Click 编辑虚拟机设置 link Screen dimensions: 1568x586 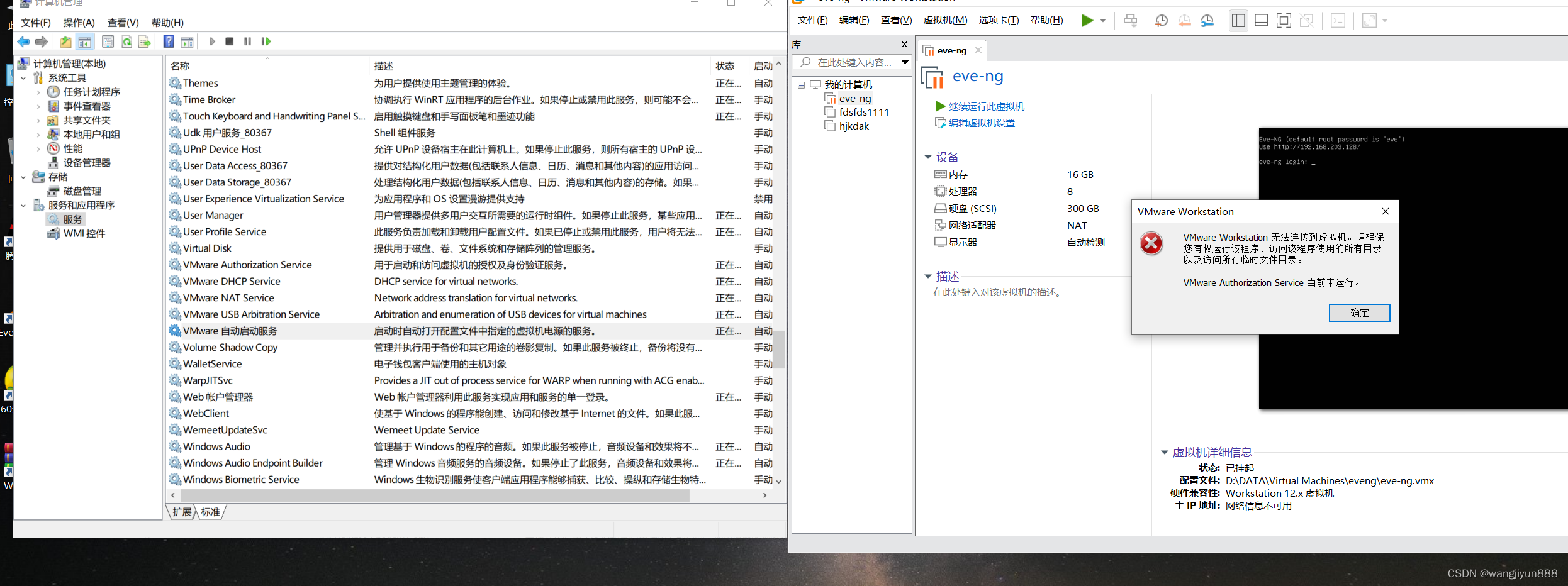(982, 123)
